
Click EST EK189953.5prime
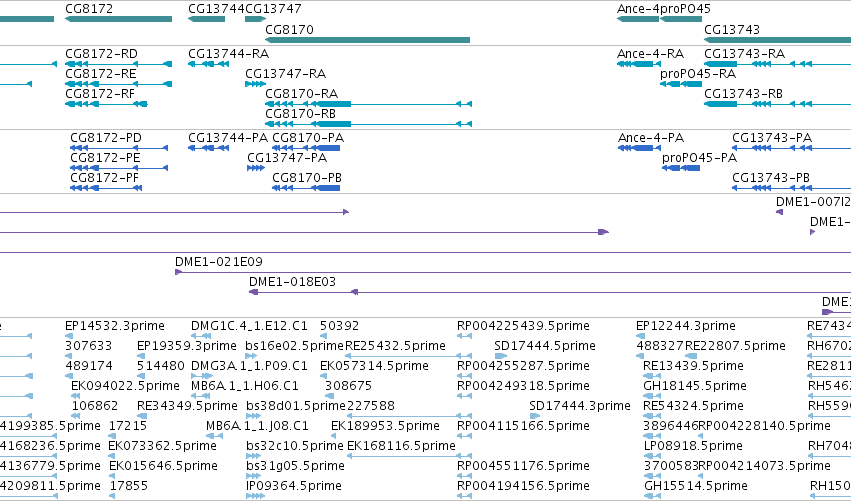(x=385, y=426)
